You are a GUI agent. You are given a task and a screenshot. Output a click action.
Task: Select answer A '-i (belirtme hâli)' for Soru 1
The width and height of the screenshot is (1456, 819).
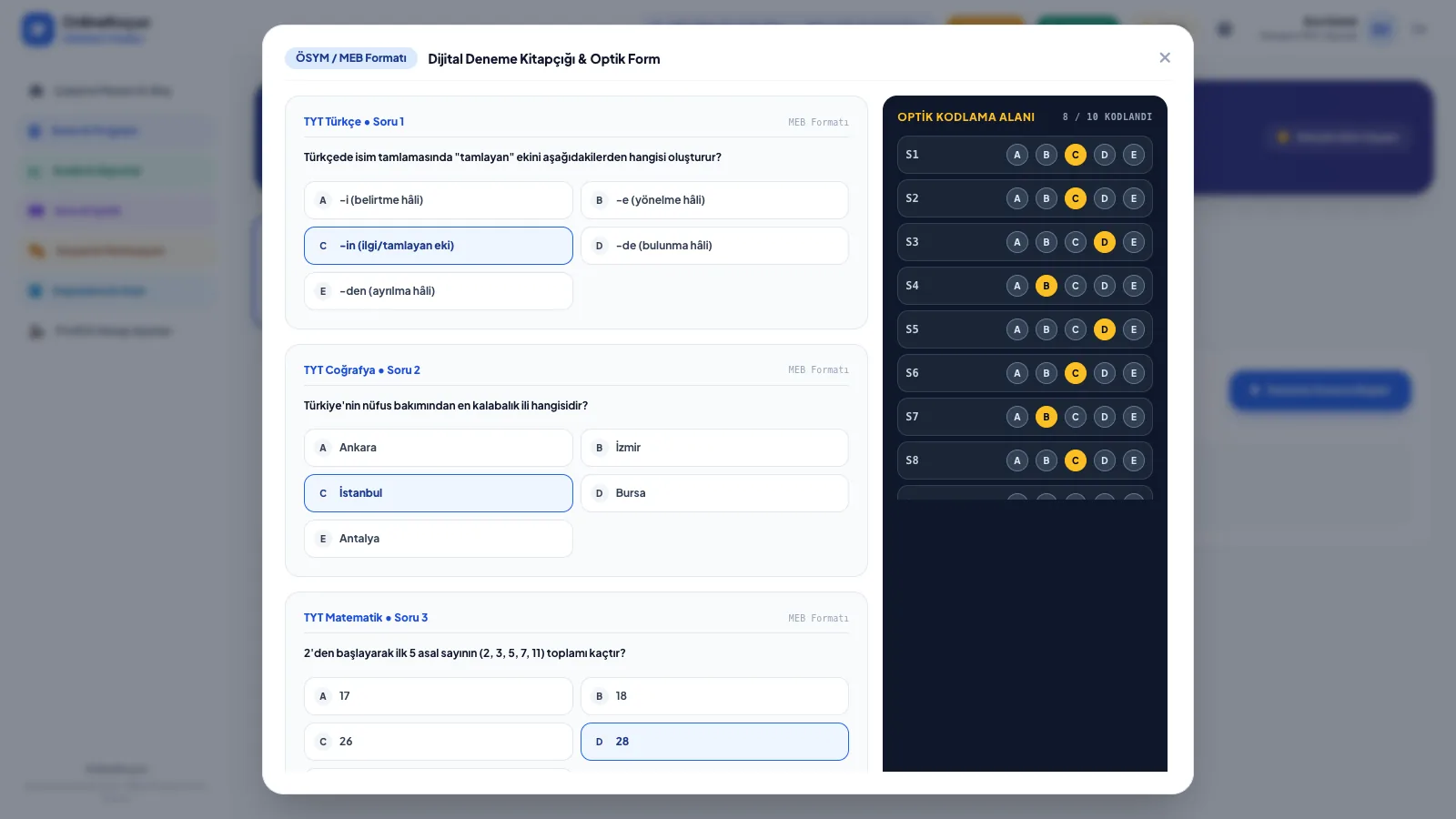click(439, 200)
